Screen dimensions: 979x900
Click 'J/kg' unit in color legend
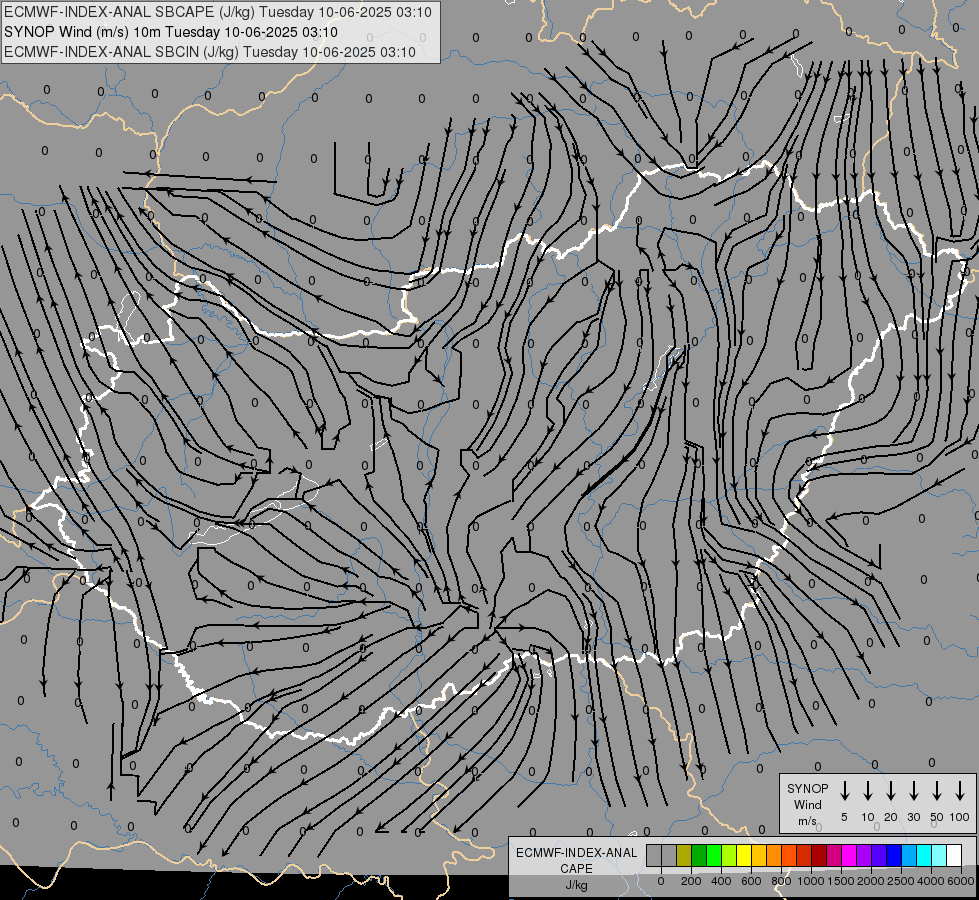(576, 885)
